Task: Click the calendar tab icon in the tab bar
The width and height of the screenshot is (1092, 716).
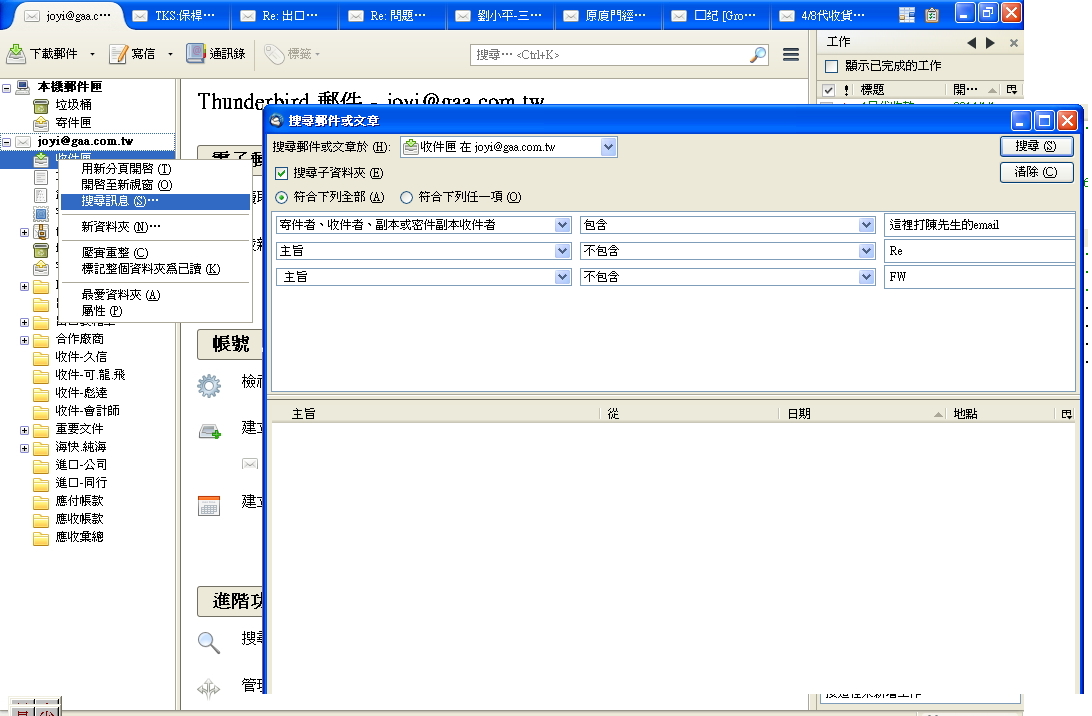Action: (907, 15)
